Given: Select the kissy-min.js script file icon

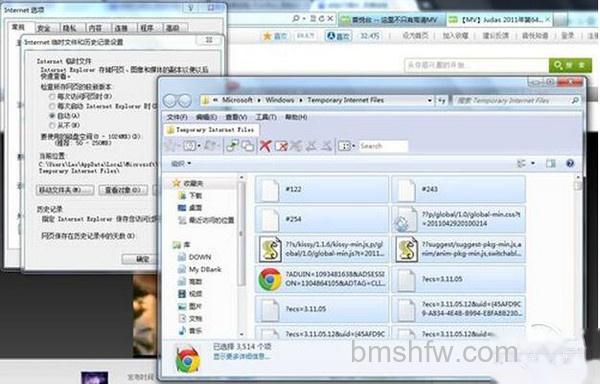Looking at the screenshot, I should point(271,249).
